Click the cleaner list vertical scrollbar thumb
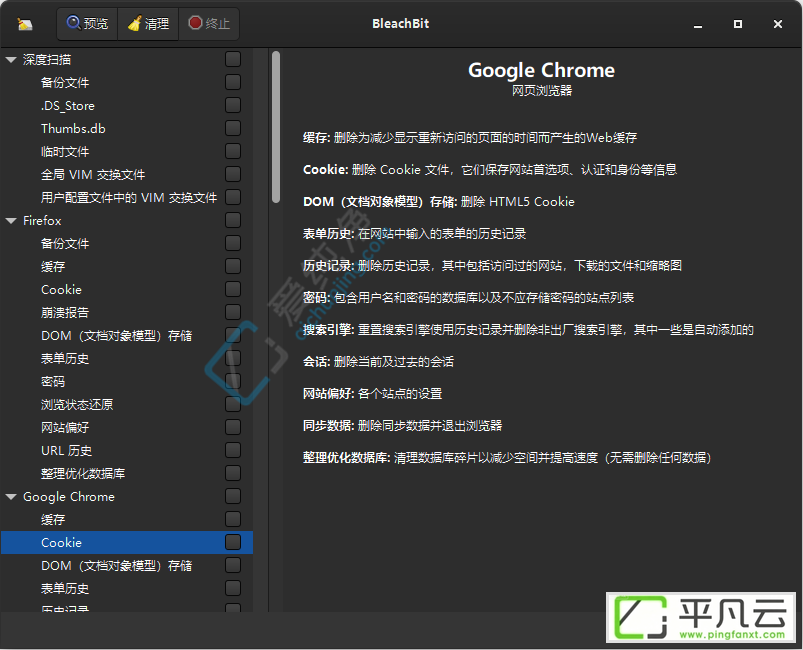Screen dimensions: 803x650 pyautogui.click(x=276, y=127)
